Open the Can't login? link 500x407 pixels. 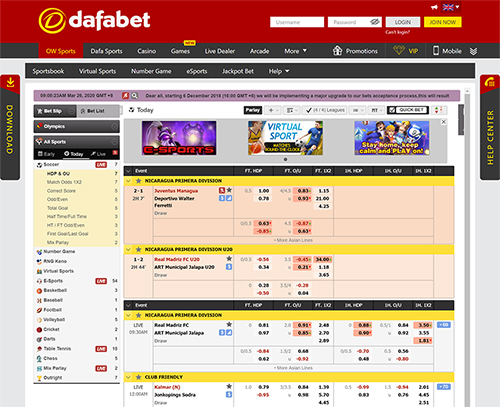[397, 32]
